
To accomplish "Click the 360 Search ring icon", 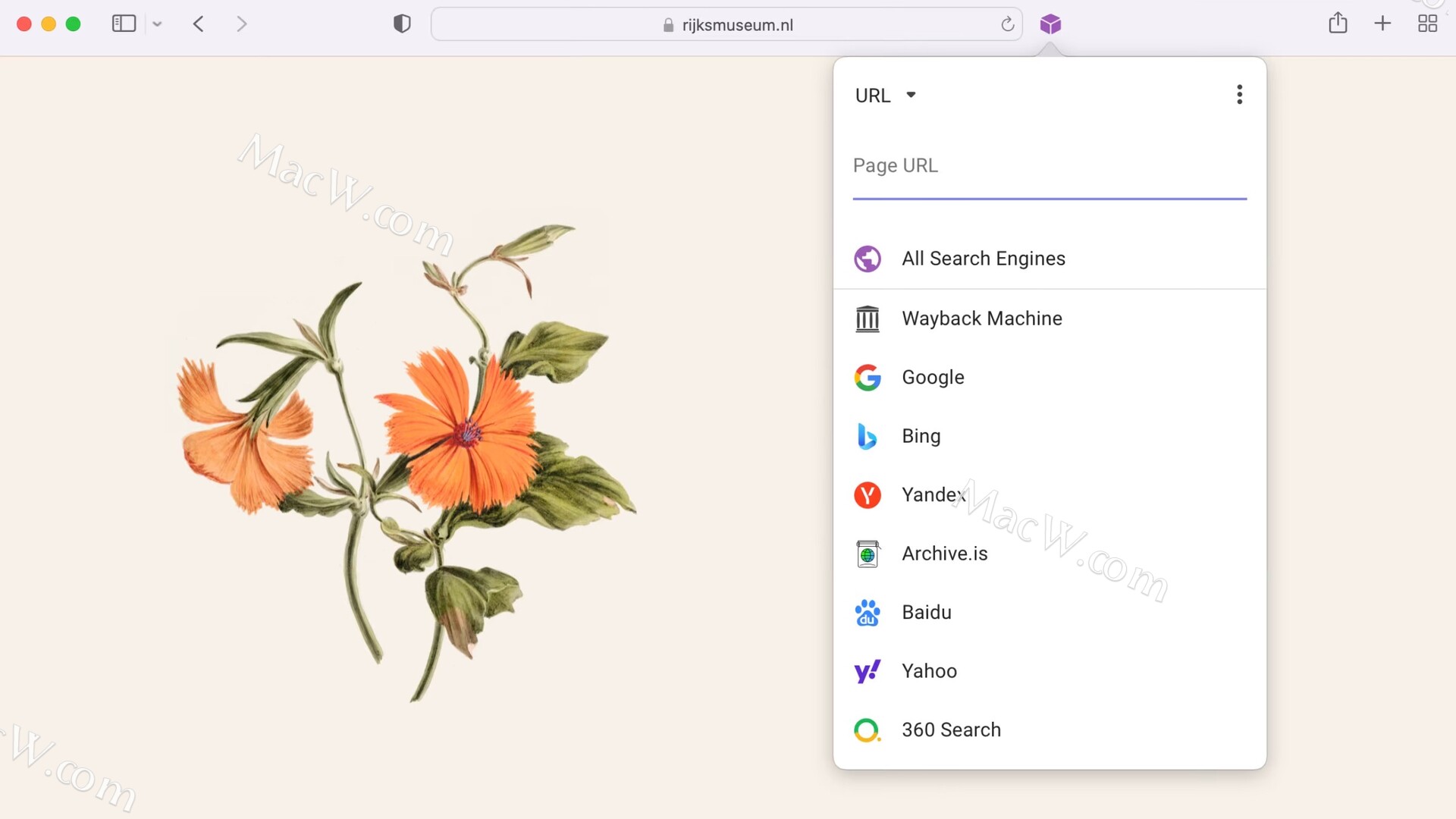I will pyautogui.click(x=868, y=730).
